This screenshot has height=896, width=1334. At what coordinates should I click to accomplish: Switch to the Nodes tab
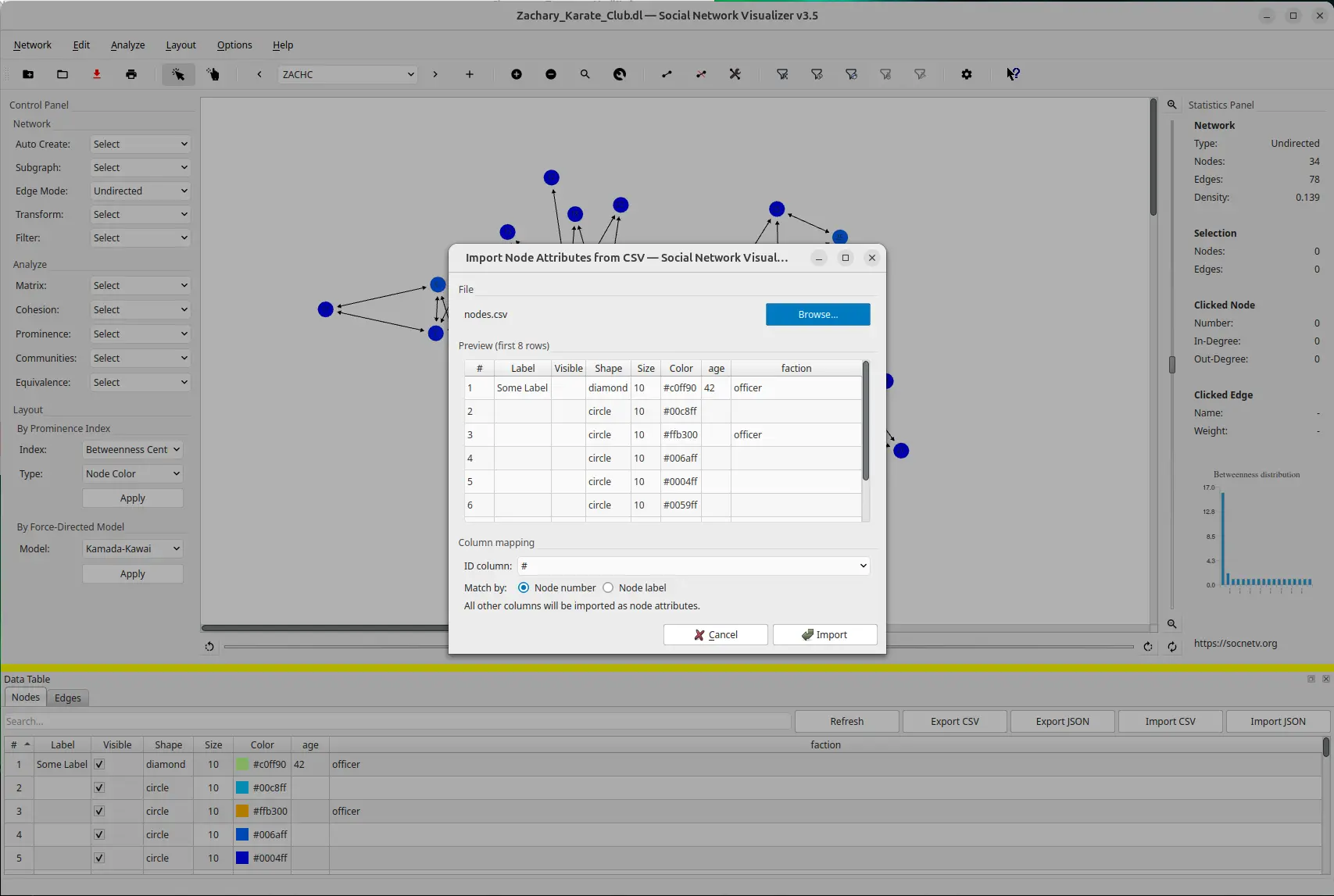coord(26,697)
